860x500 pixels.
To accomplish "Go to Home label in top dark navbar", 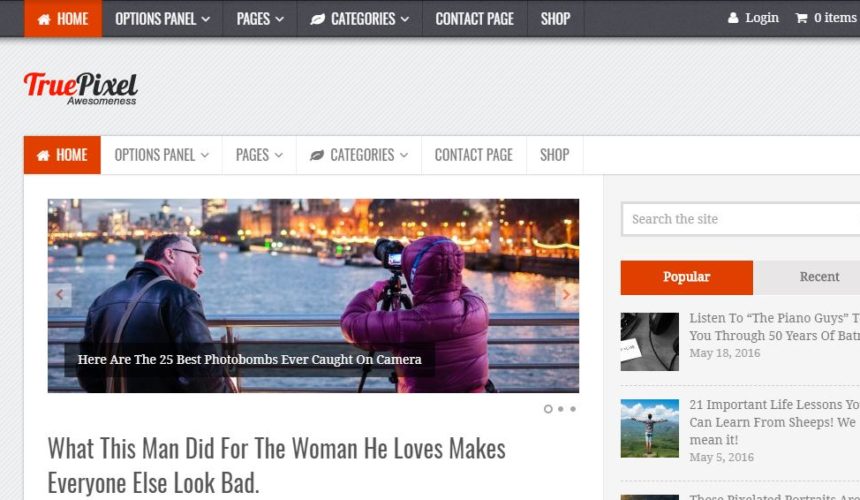I will [72, 19].
